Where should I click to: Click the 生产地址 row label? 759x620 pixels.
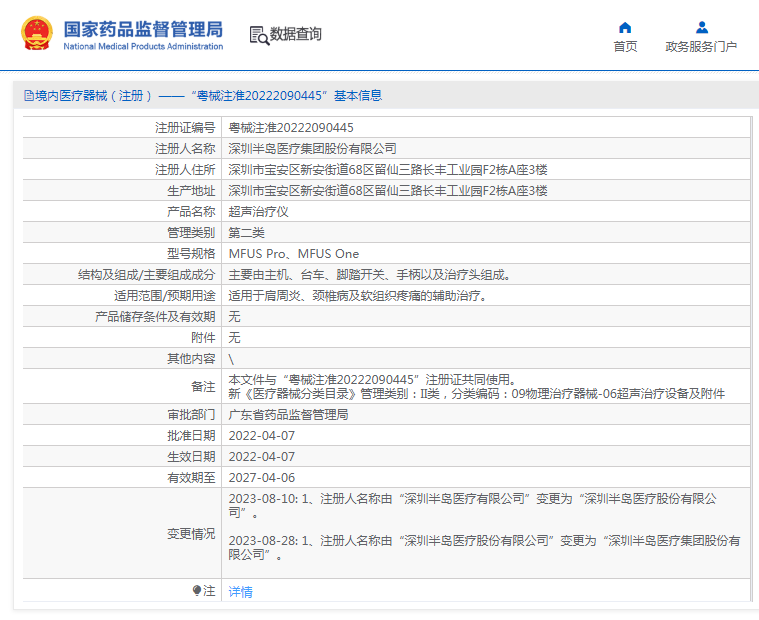point(191,191)
